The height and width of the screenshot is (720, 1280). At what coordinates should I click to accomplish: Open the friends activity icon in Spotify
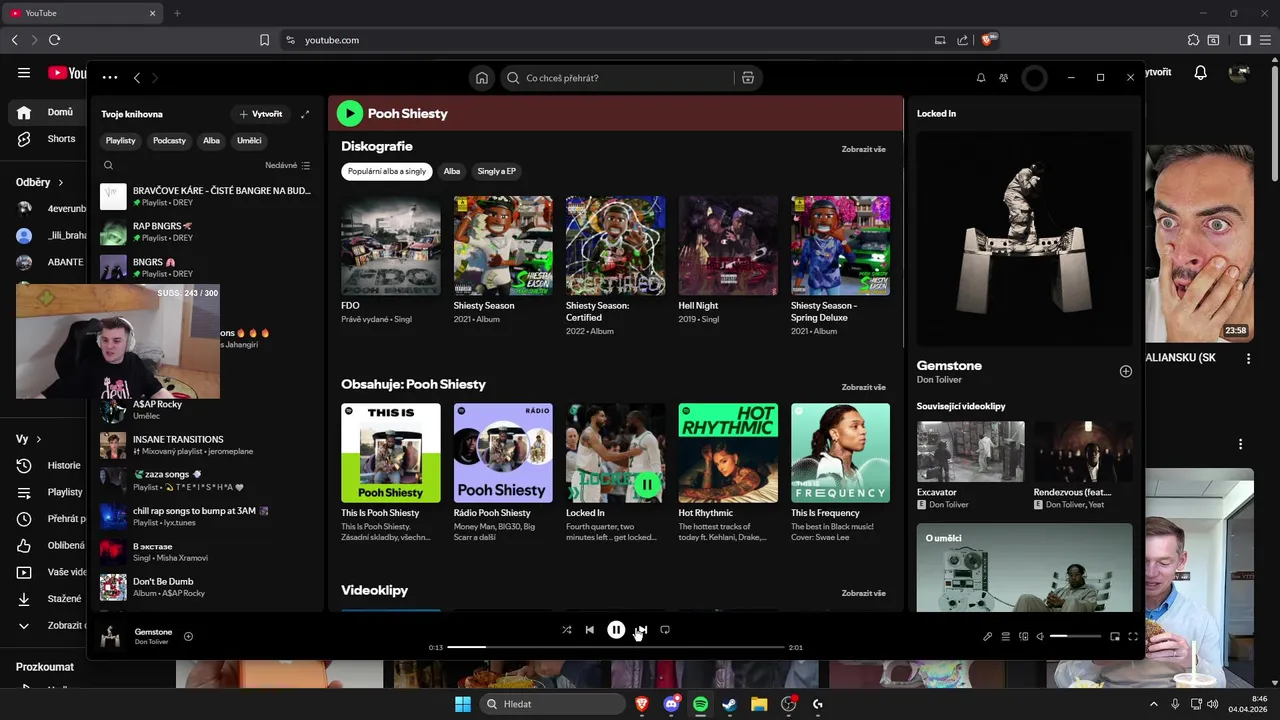pos(1003,78)
